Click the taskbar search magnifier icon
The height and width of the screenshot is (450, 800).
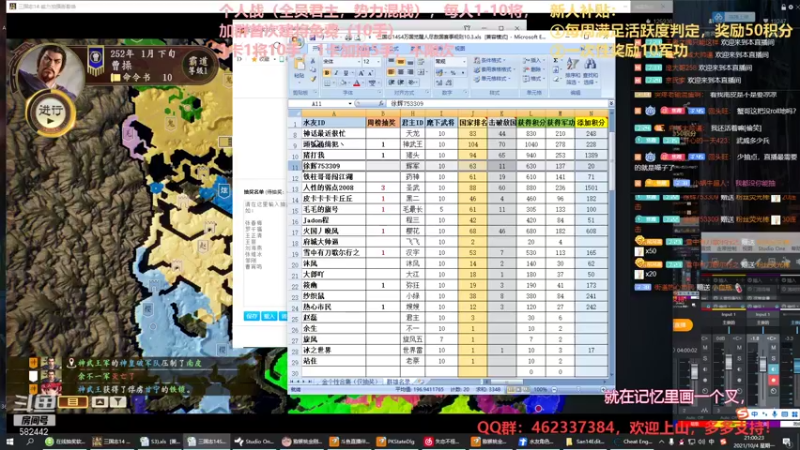coord(30,442)
